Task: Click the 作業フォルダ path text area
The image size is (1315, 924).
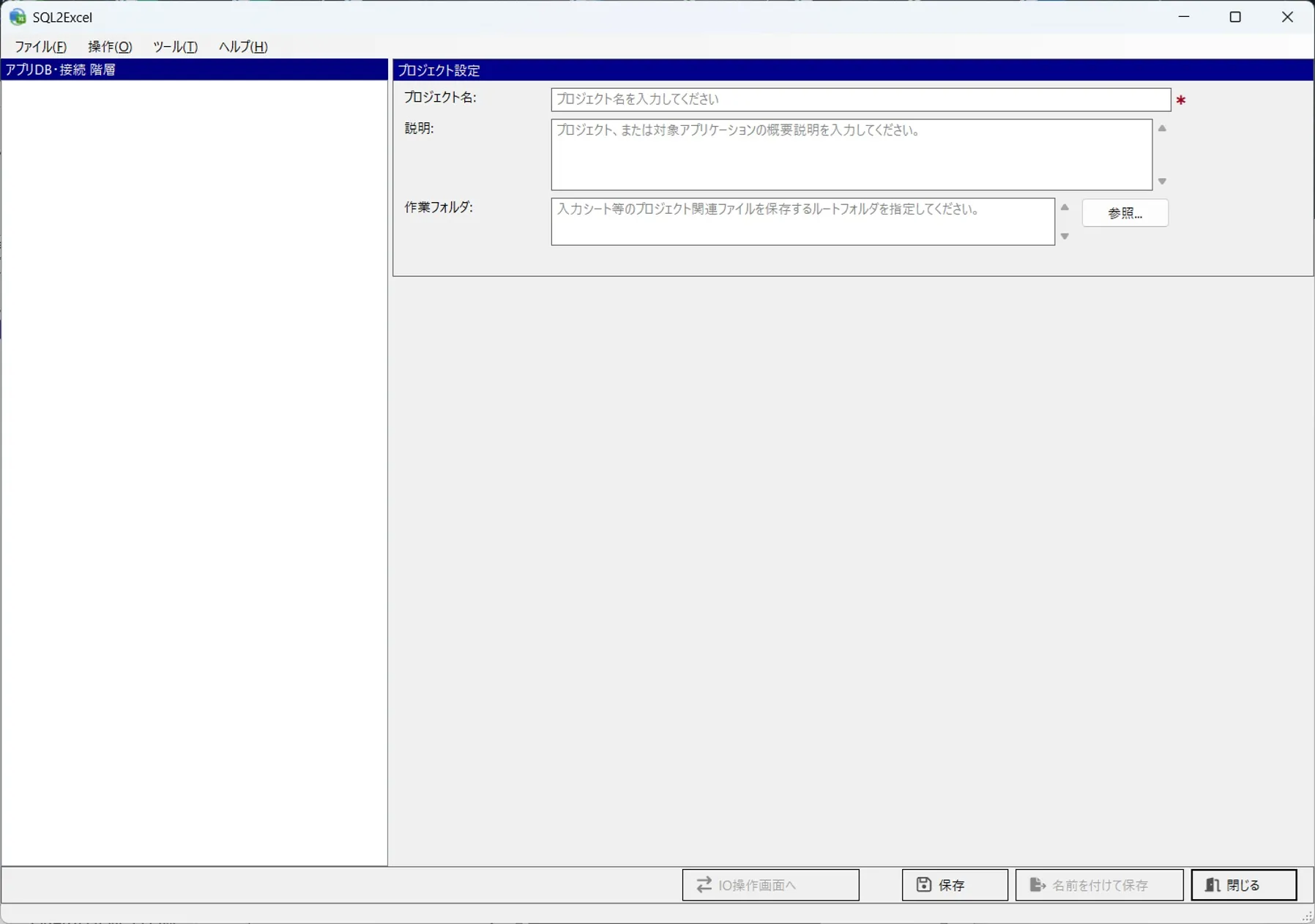Action: [x=802, y=222]
